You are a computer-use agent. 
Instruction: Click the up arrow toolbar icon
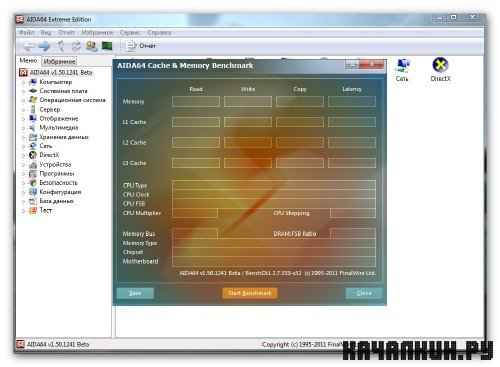61,46
